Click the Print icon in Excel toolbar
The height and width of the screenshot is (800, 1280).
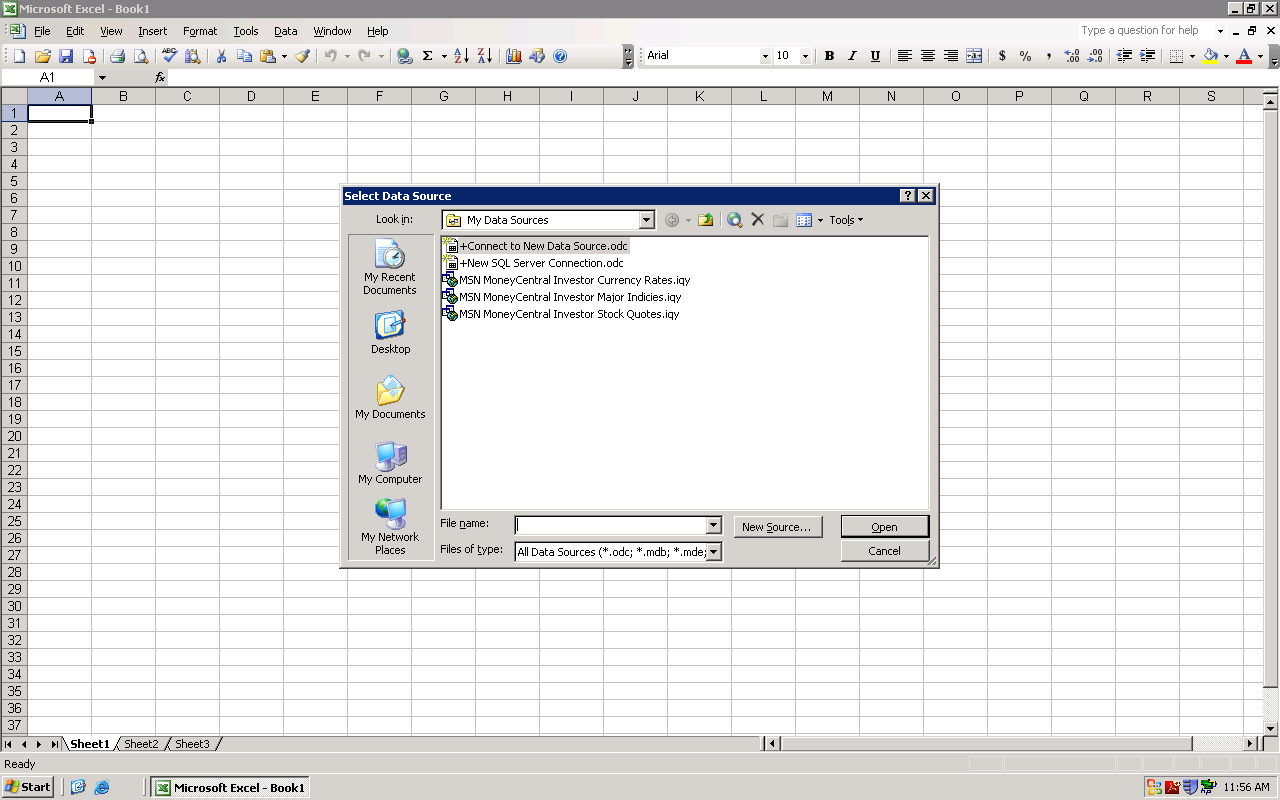coord(117,56)
